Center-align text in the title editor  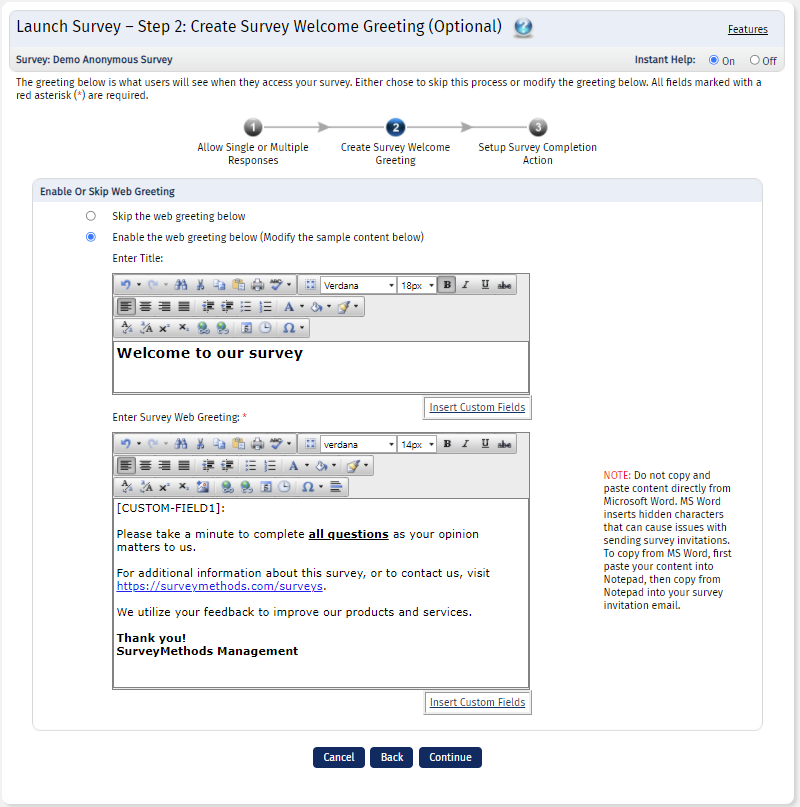click(145, 307)
